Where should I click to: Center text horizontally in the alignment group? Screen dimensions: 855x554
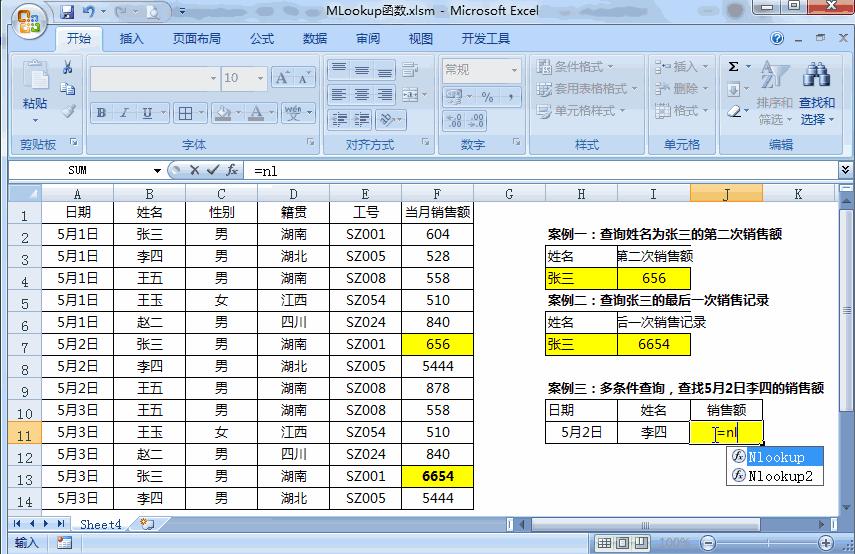click(x=362, y=95)
